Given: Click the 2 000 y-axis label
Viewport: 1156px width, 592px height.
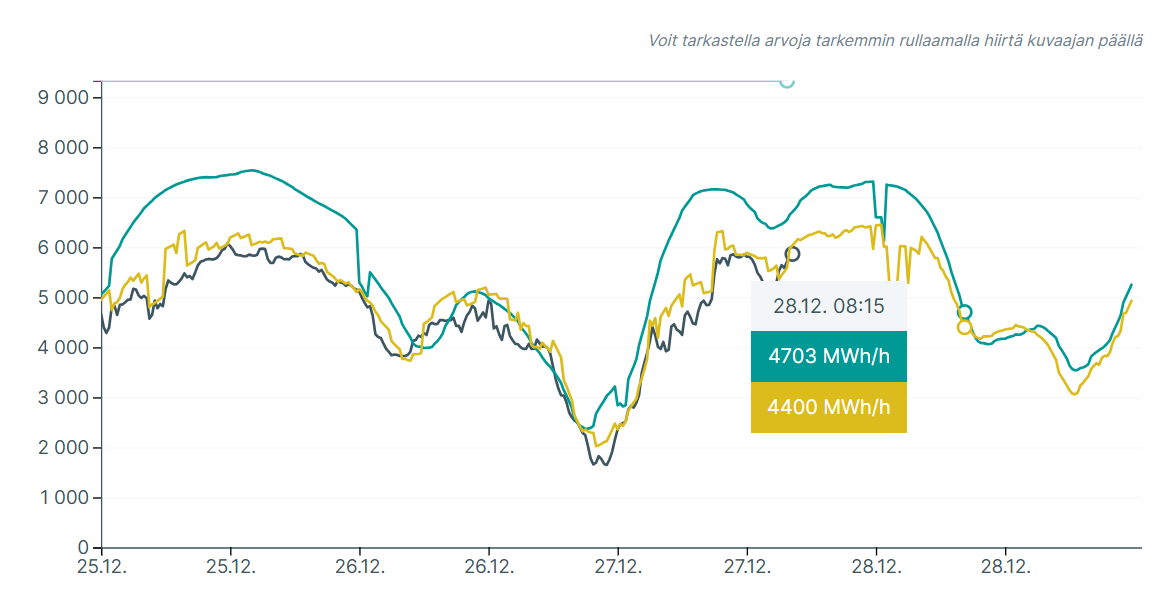Looking at the screenshot, I should [x=63, y=448].
